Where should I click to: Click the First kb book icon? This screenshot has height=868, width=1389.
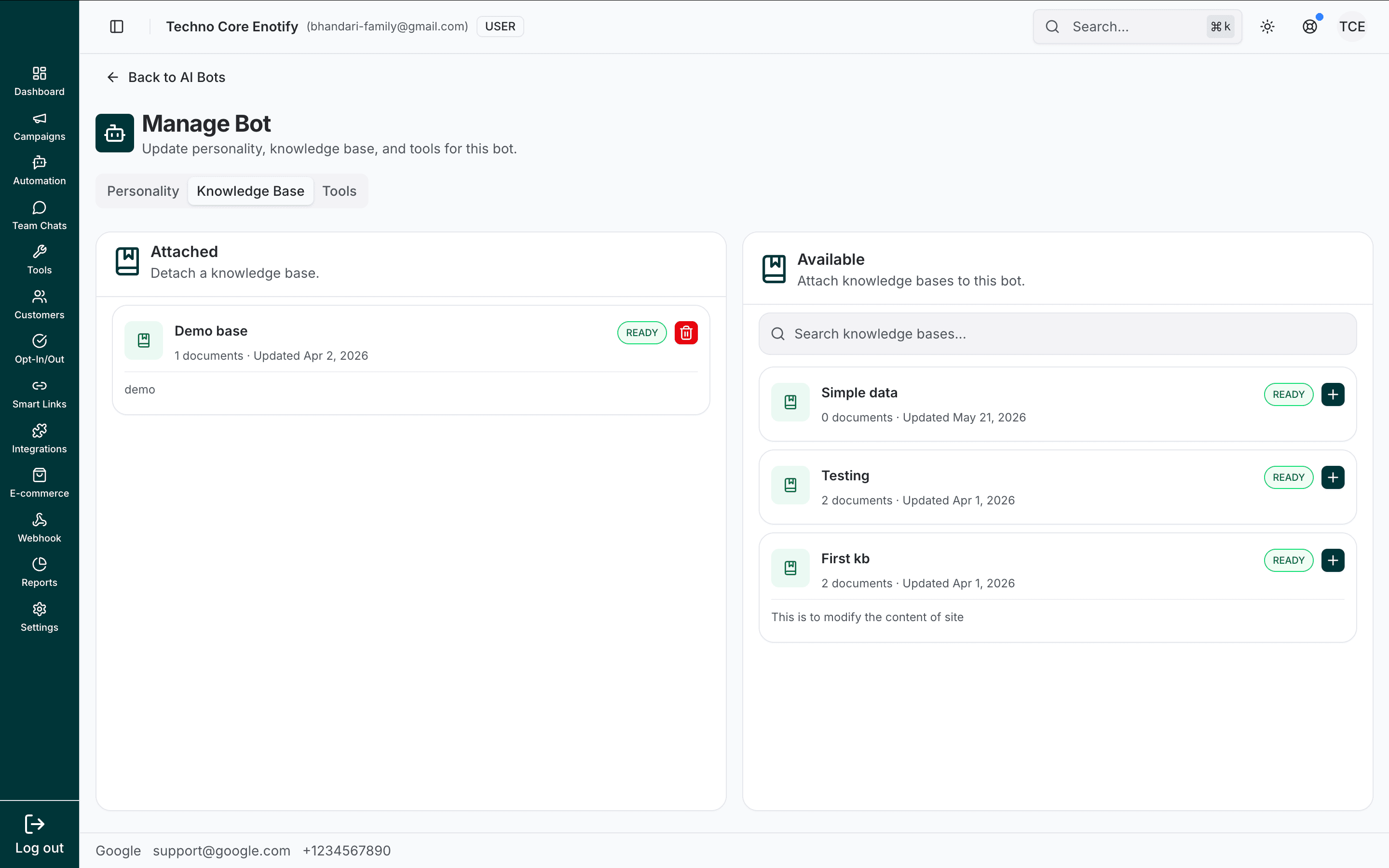click(x=790, y=568)
